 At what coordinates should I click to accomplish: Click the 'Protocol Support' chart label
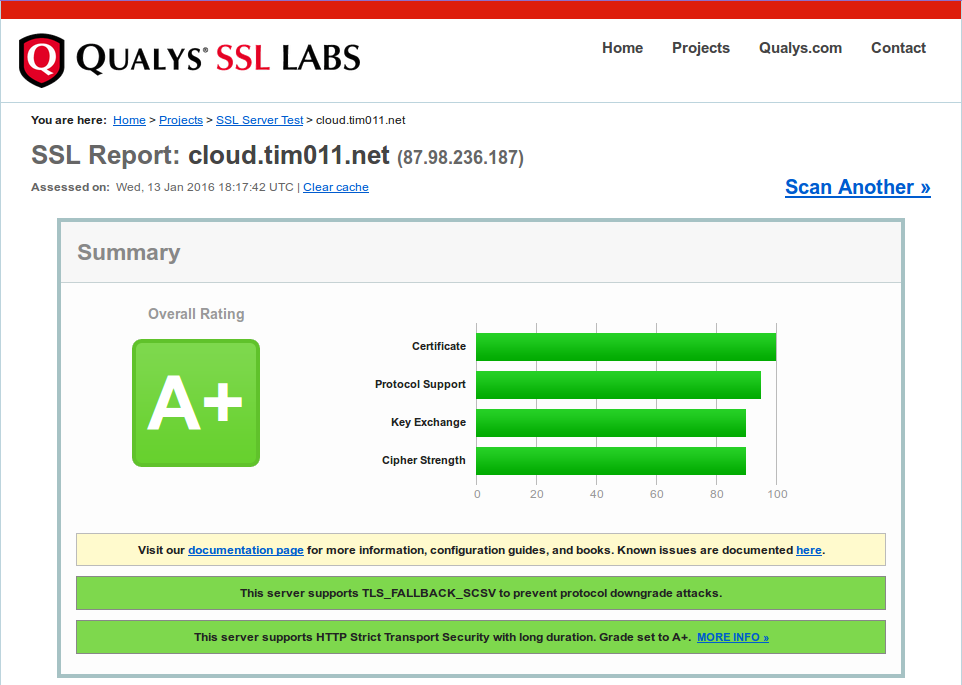coord(420,385)
